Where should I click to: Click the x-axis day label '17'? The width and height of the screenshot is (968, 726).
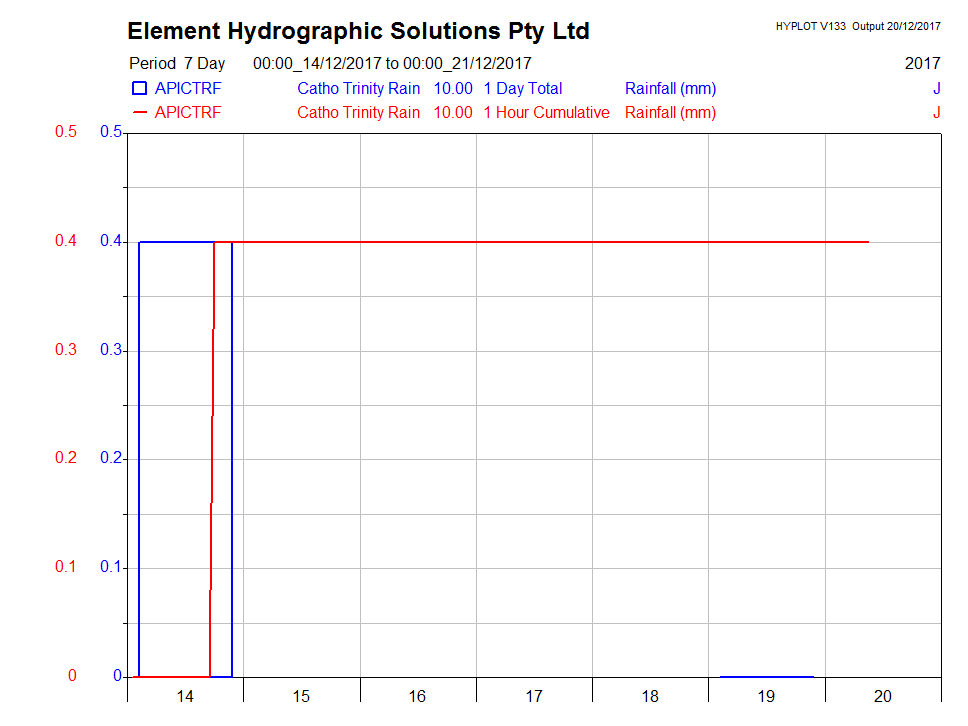tap(534, 697)
